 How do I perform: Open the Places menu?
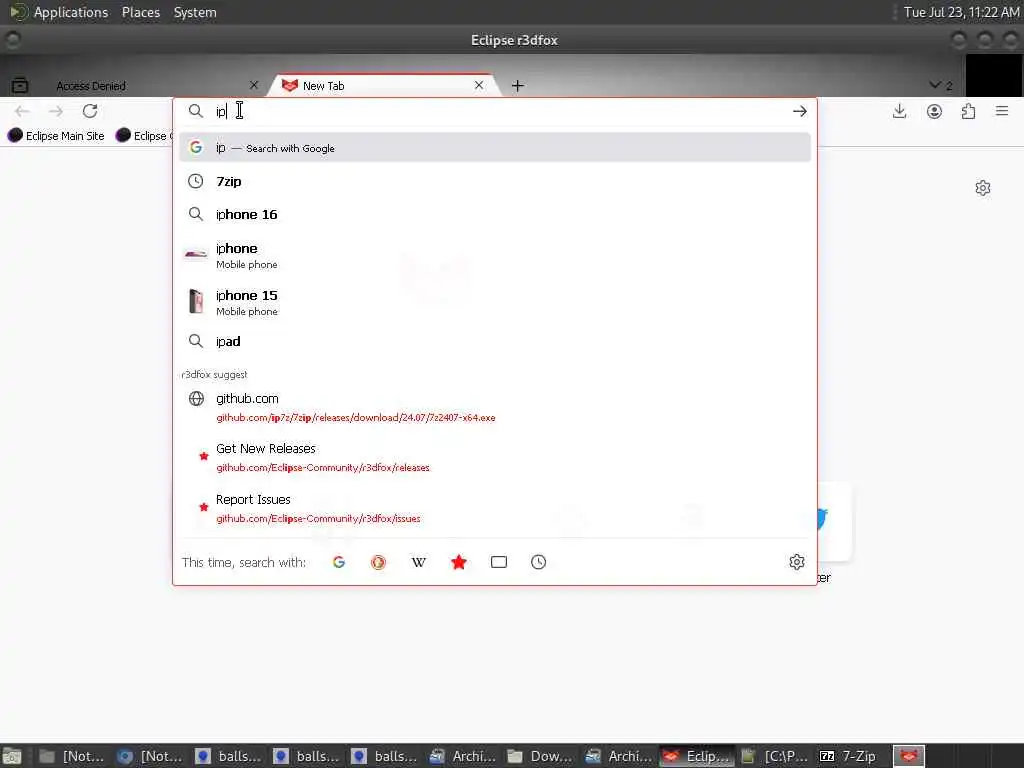click(x=140, y=12)
